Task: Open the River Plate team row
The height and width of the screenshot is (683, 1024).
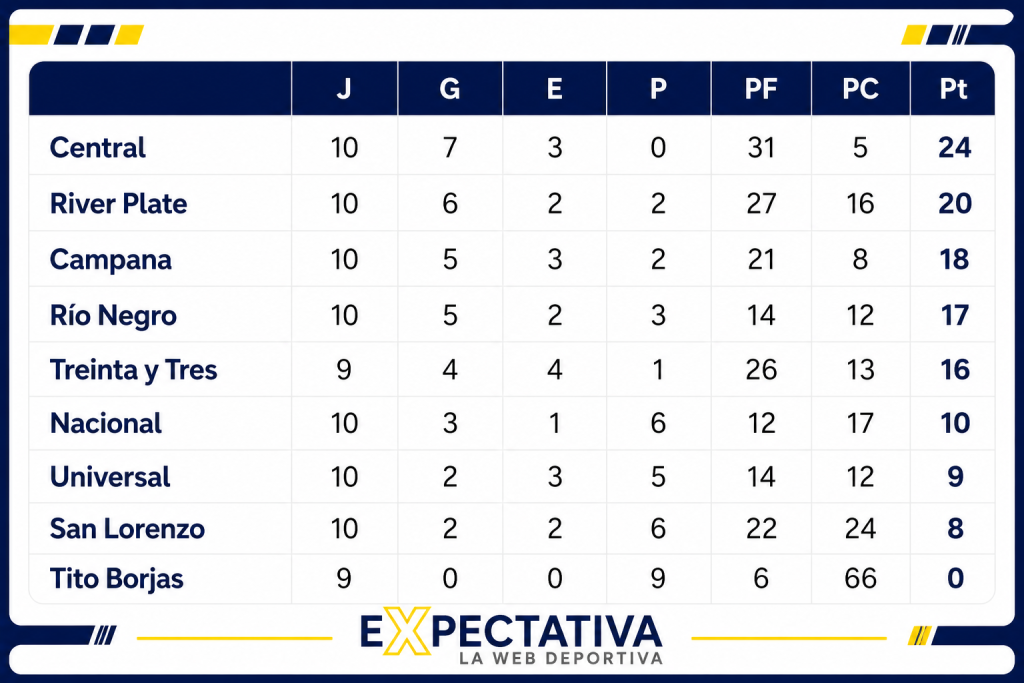Action: [x=511, y=204]
